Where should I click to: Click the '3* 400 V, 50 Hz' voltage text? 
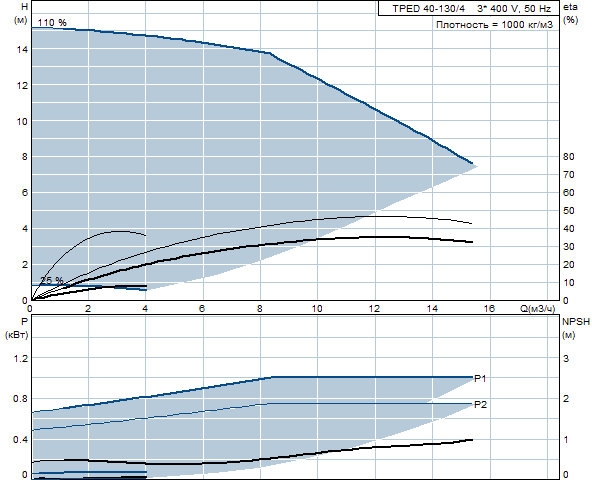pos(514,9)
